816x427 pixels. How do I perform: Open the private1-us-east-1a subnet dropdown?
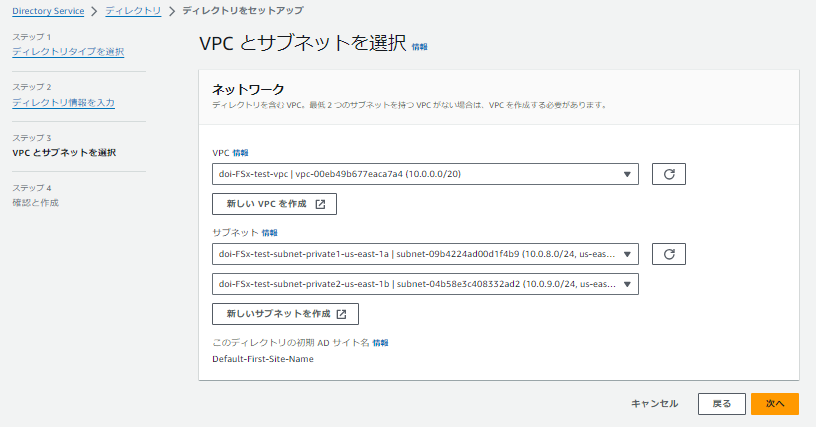(x=425, y=254)
